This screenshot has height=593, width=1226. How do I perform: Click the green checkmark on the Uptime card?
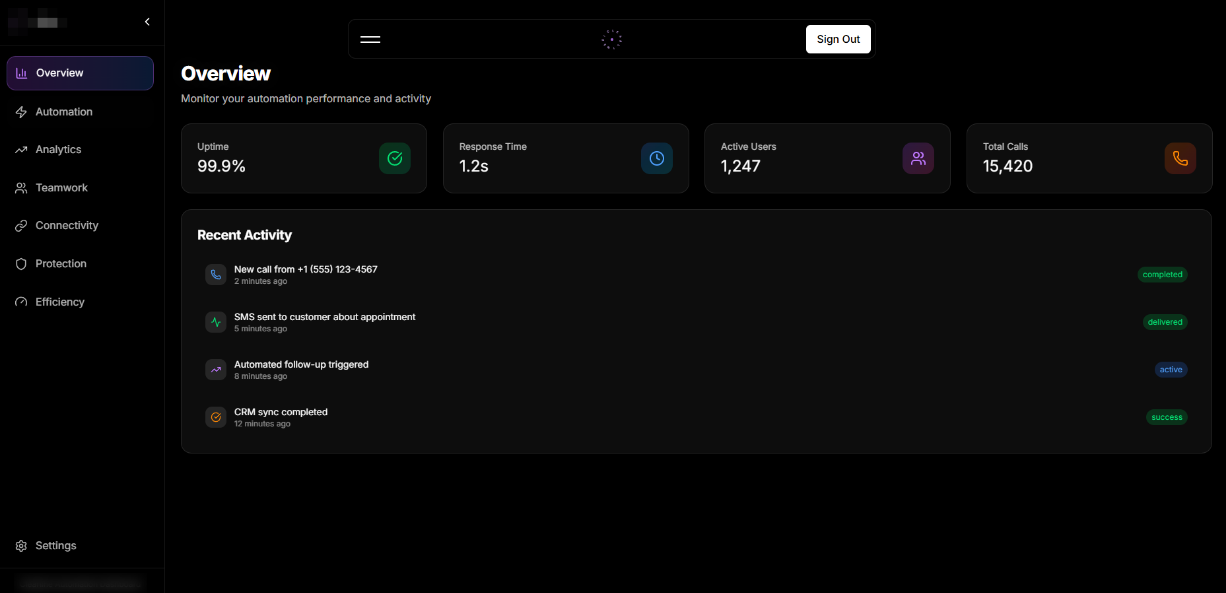[395, 158]
